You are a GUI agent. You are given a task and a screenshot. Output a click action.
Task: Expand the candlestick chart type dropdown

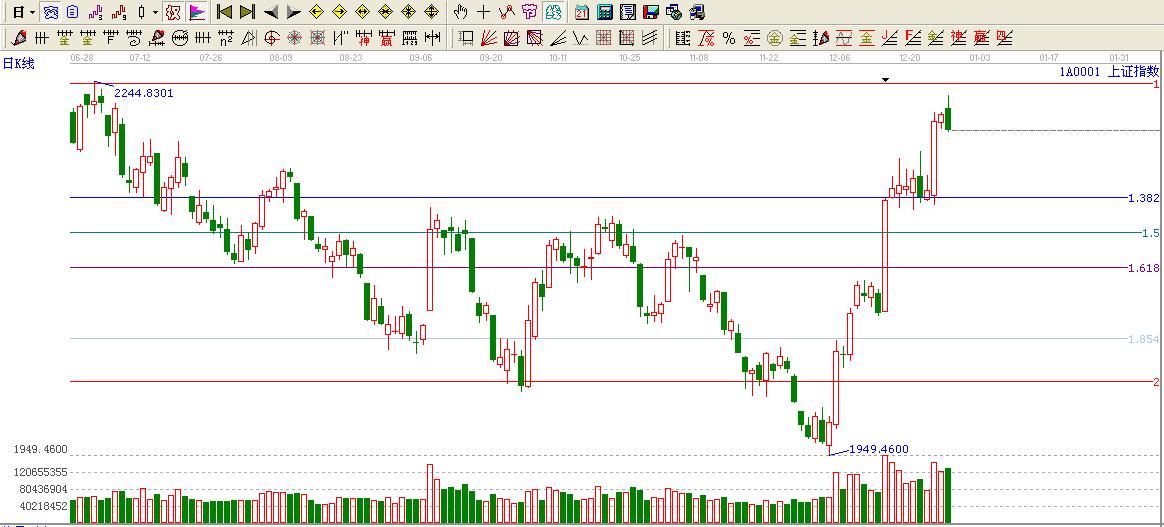pos(154,13)
